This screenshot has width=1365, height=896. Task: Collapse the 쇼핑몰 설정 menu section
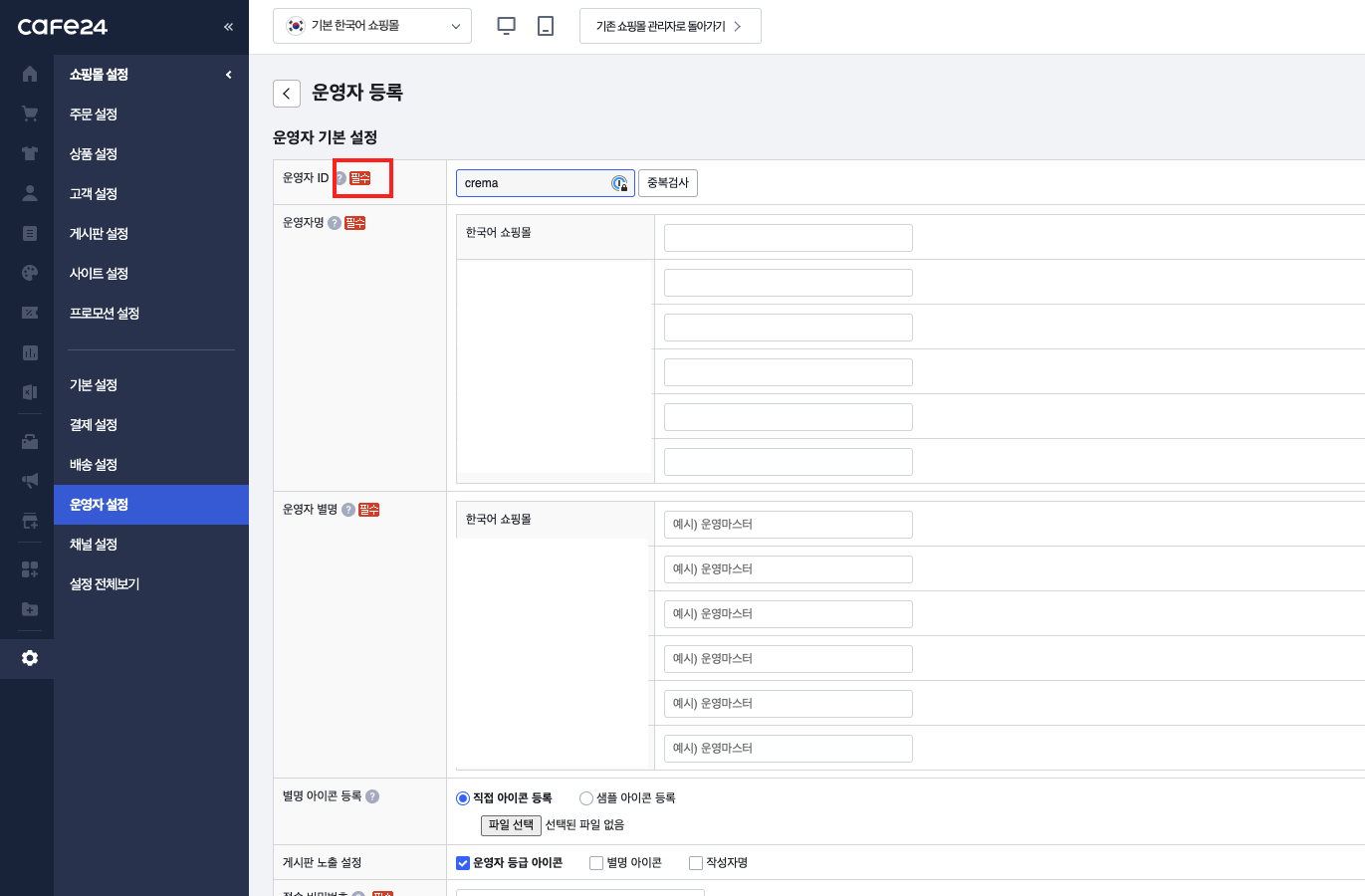228,74
